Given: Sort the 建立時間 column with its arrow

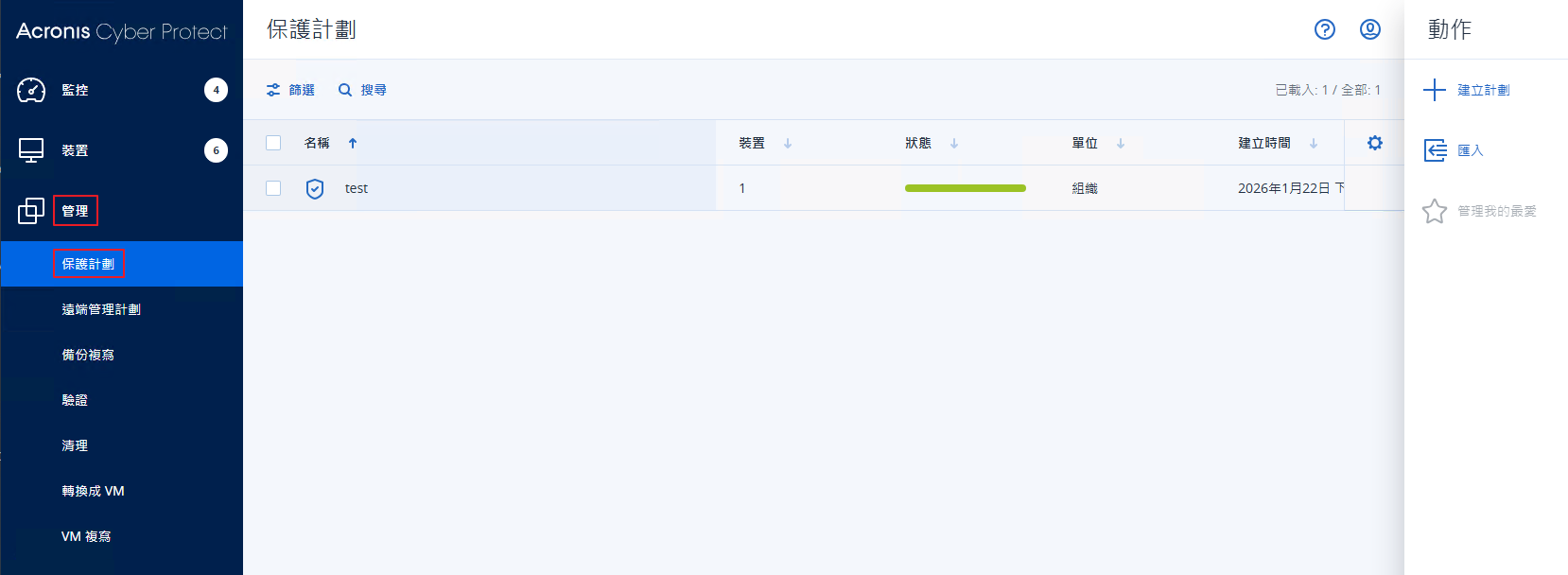Looking at the screenshot, I should [1314, 143].
